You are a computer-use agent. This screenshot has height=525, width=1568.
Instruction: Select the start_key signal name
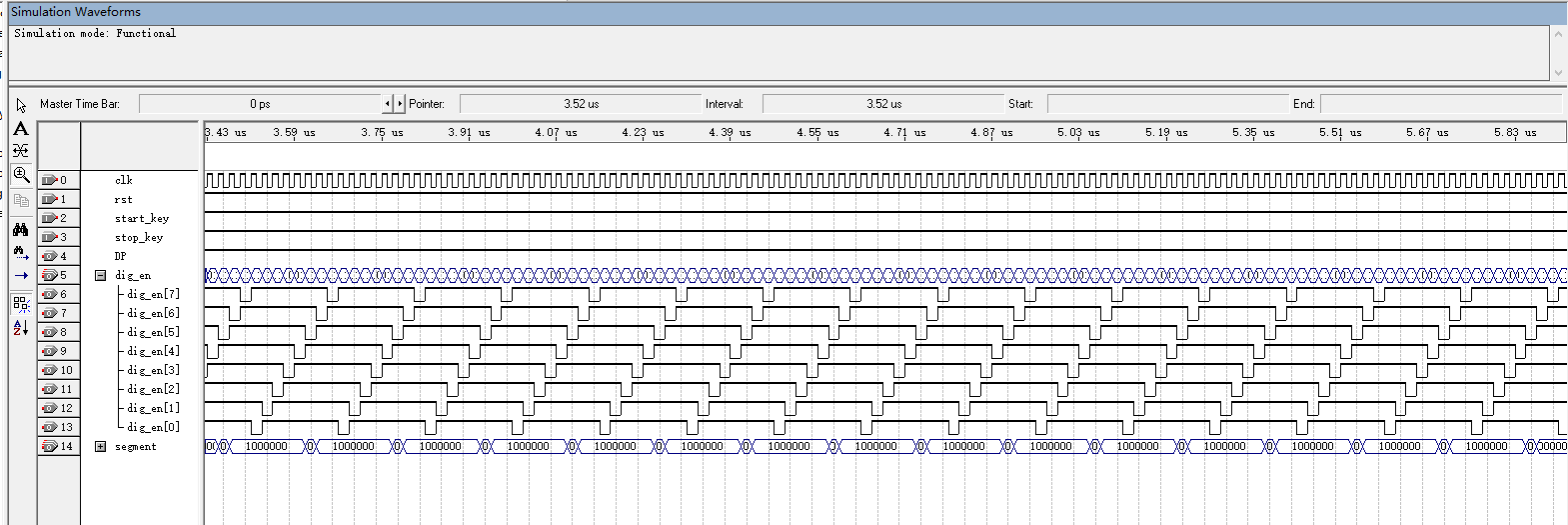click(142, 218)
